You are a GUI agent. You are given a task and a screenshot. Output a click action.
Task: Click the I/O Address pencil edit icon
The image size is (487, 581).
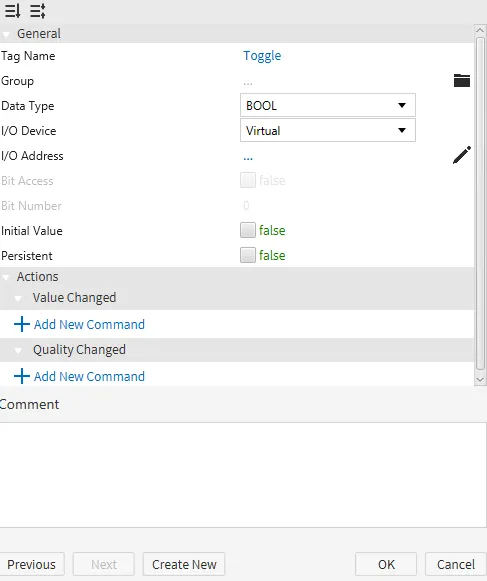point(462,155)
